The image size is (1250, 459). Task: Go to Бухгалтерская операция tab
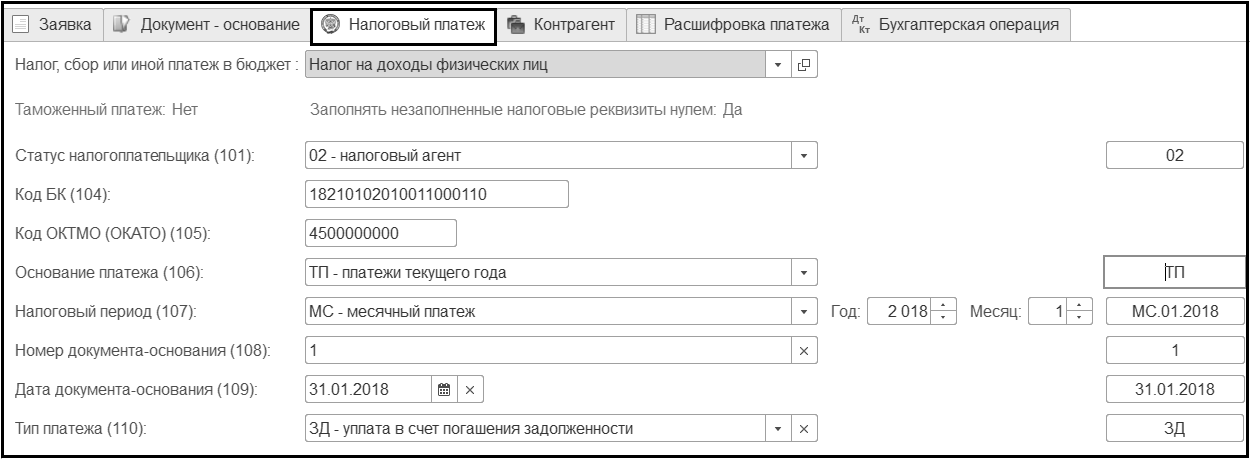coord(954,24)
